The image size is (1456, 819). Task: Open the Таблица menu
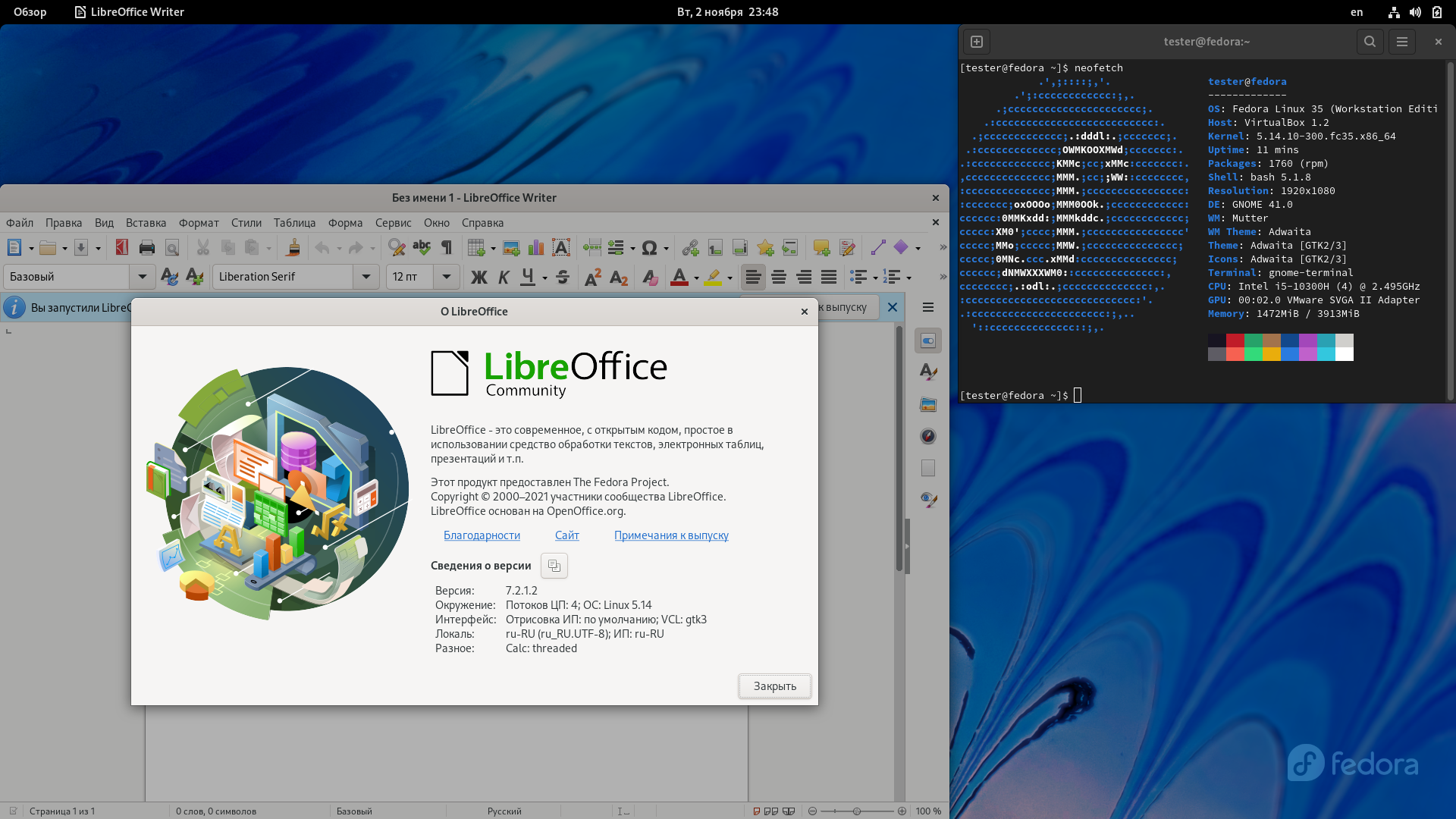294,223
